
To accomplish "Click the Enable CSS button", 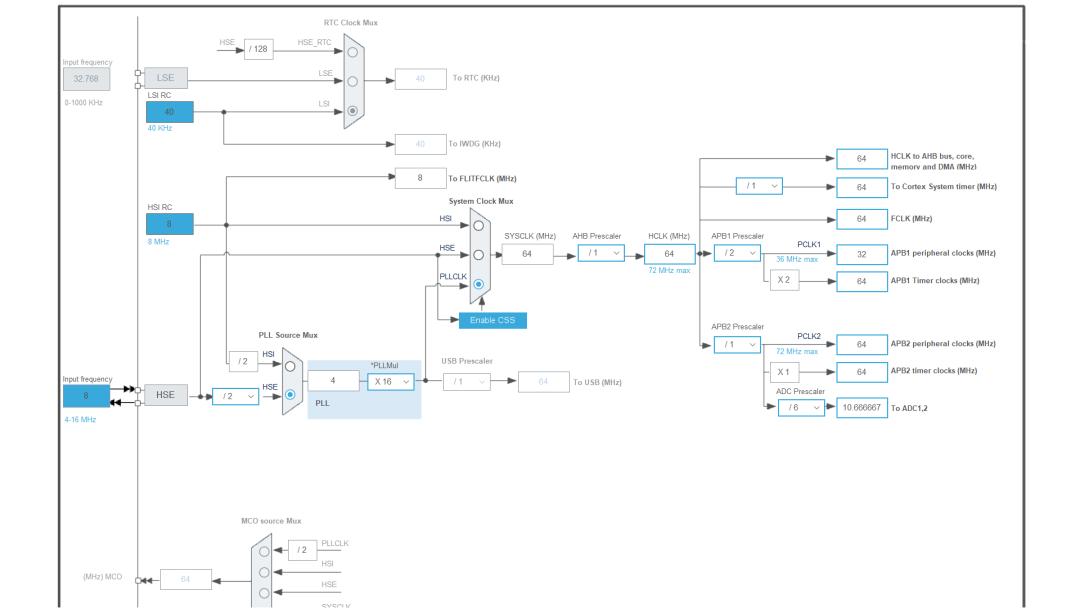I will pos(492,320).
